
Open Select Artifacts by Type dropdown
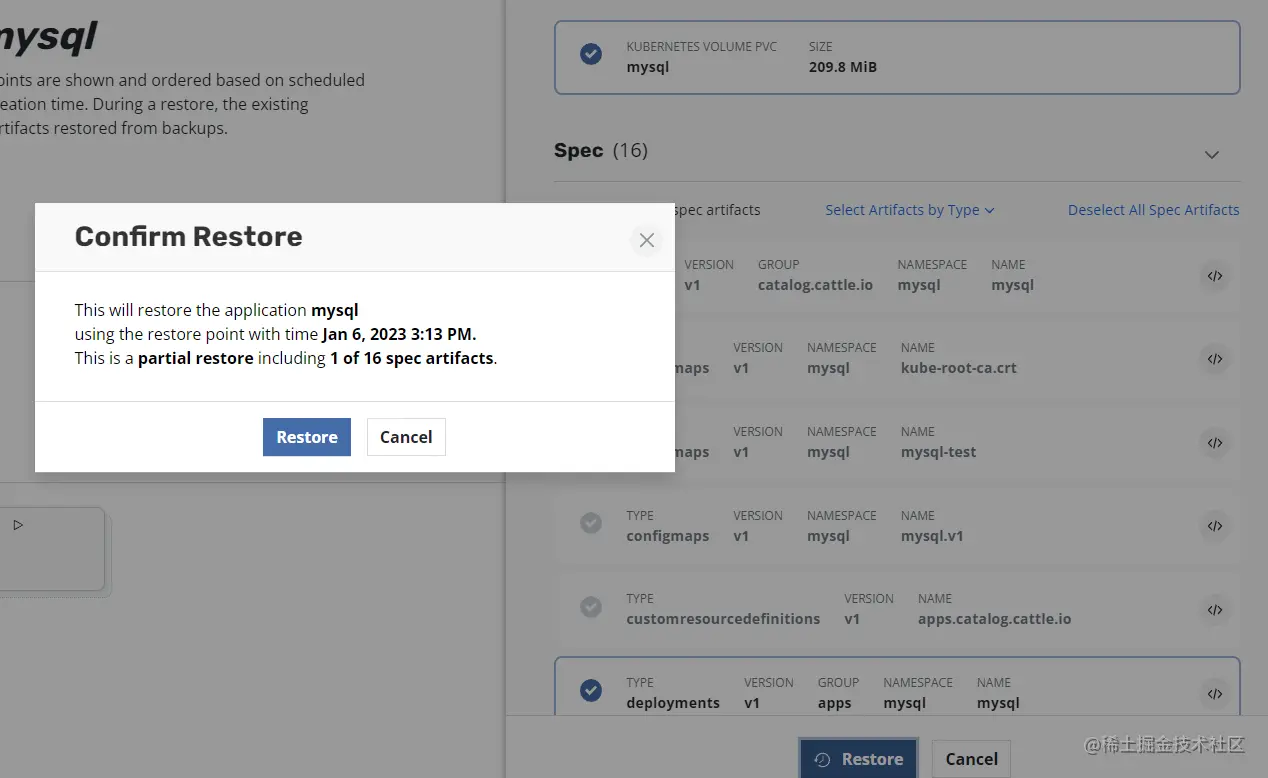910,210
